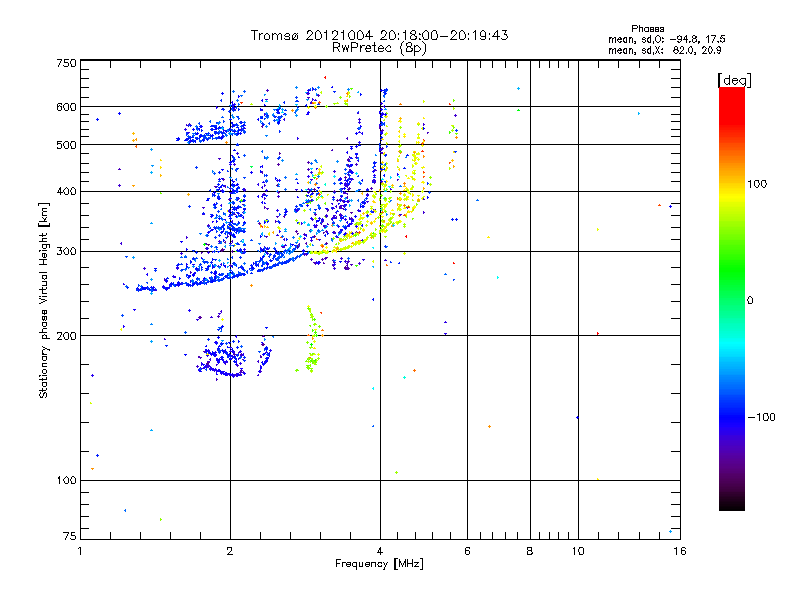Viewport: 800px width, 600px height.
Task: Click the black bottom of the colorbar
Action: [732, 503]
